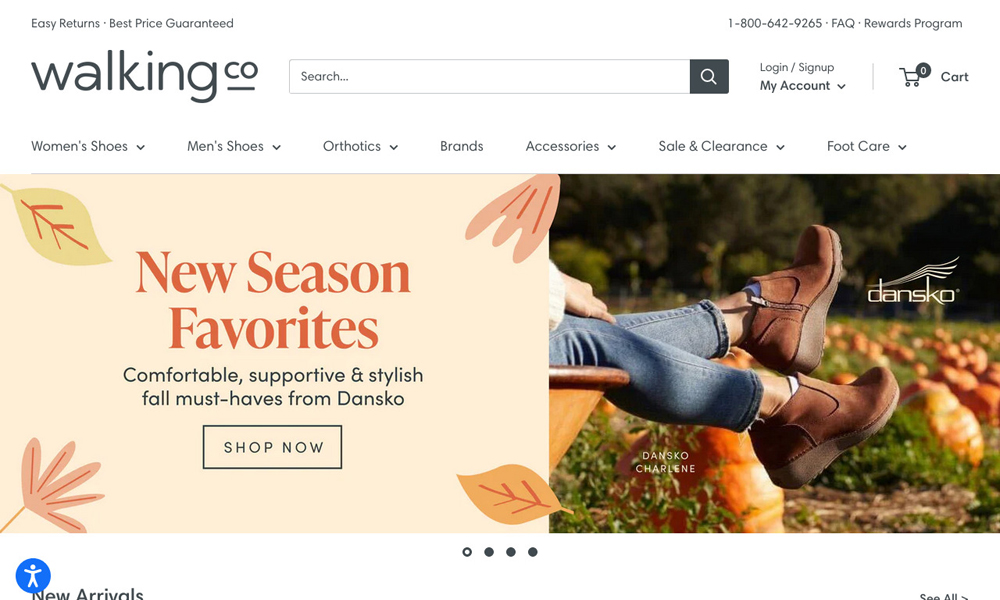Open the accessibility widget icon
This screenshot has height=600, width=1000.
[x=33, y=576]
